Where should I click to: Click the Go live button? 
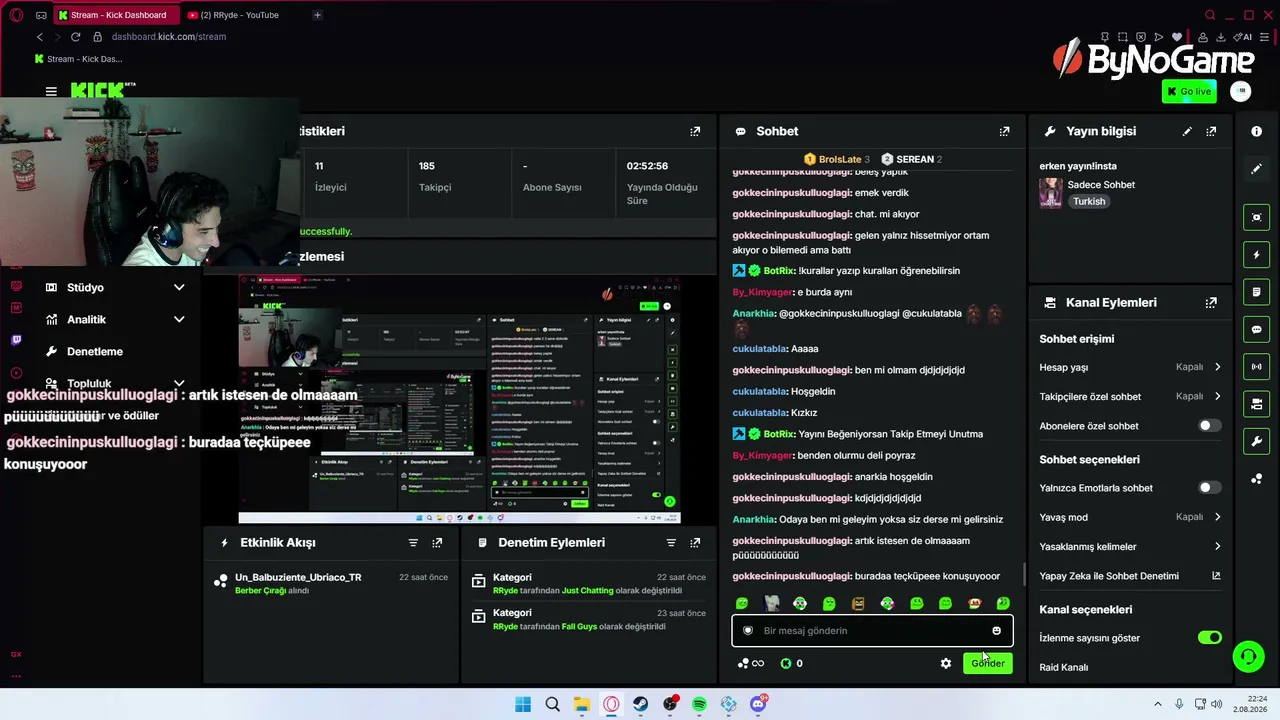[1189, 91]
